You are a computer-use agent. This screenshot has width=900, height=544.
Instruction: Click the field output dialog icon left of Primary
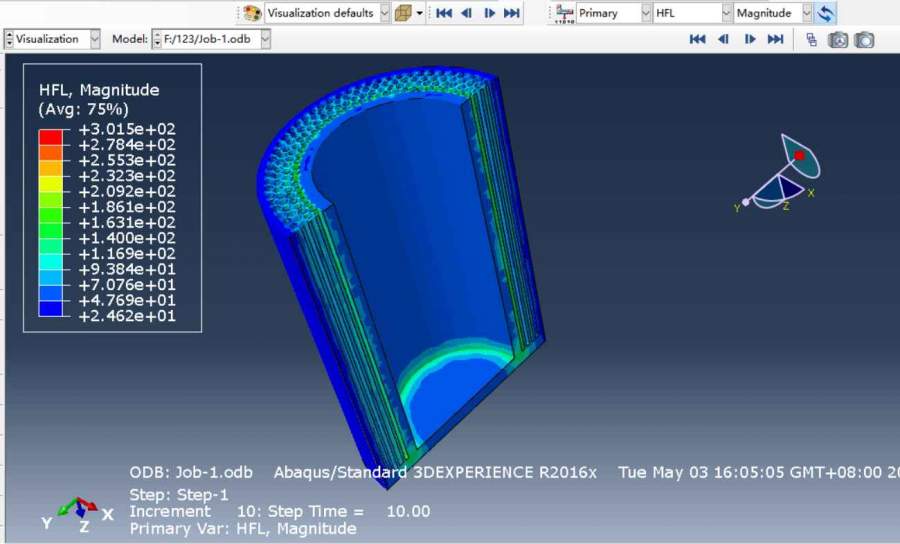[564, 13]
